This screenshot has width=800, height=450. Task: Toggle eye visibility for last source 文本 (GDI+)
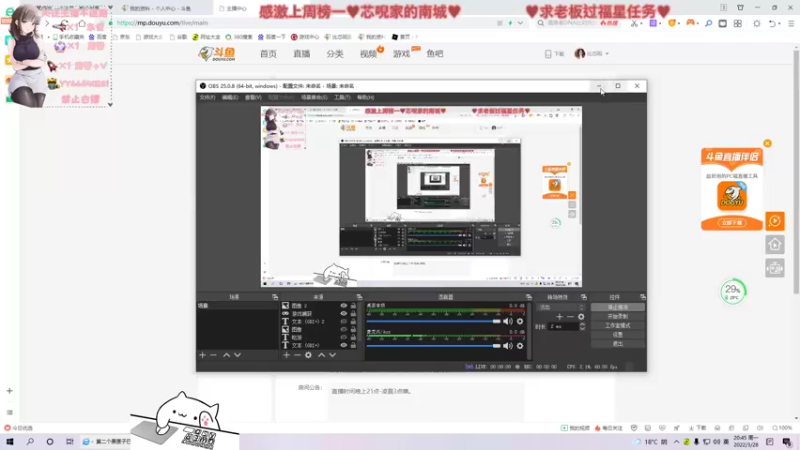click(x=343, y=345)
